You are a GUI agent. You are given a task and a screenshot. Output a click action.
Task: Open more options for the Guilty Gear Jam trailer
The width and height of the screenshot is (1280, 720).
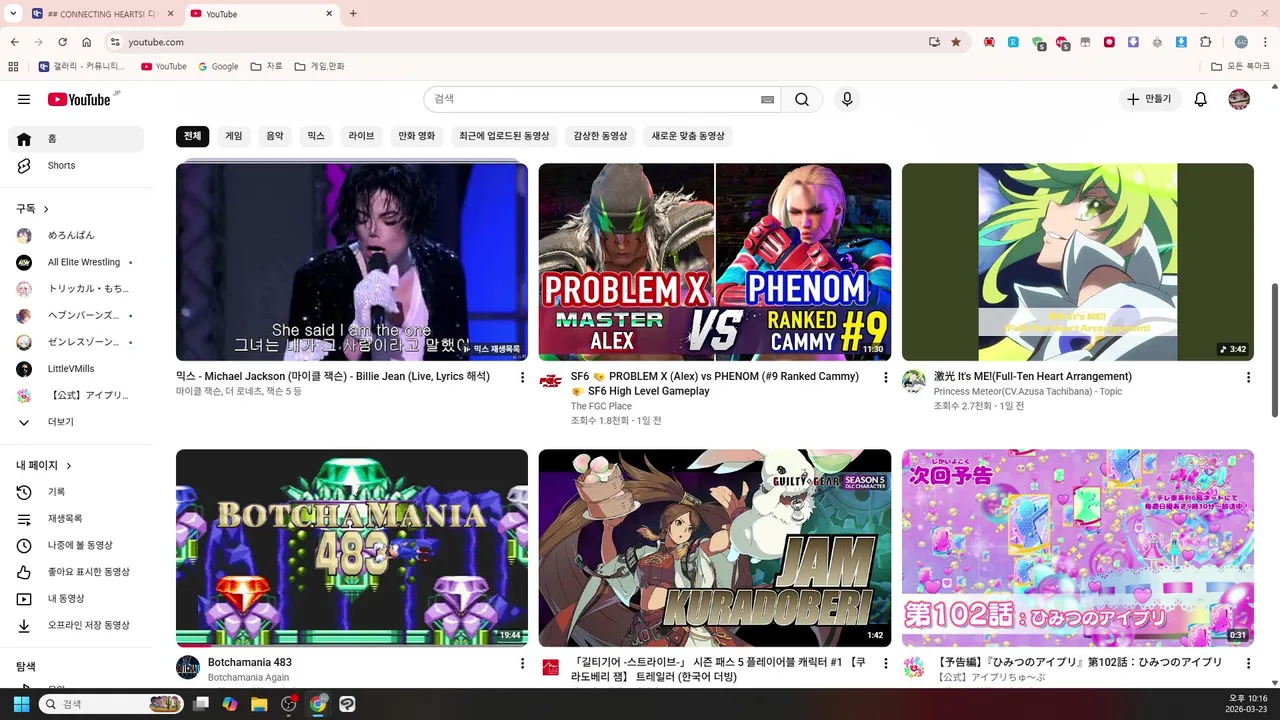click(x=885, y=663)
